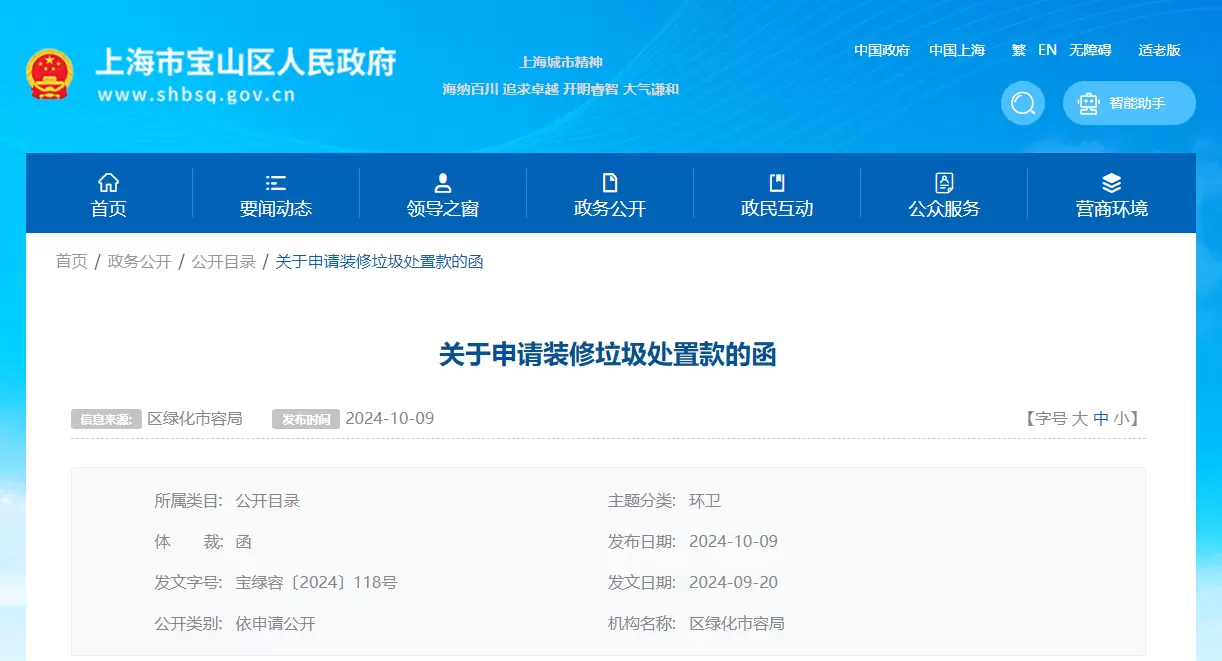
Task: Click the home icon above 首页
Action: pos(108,182)
